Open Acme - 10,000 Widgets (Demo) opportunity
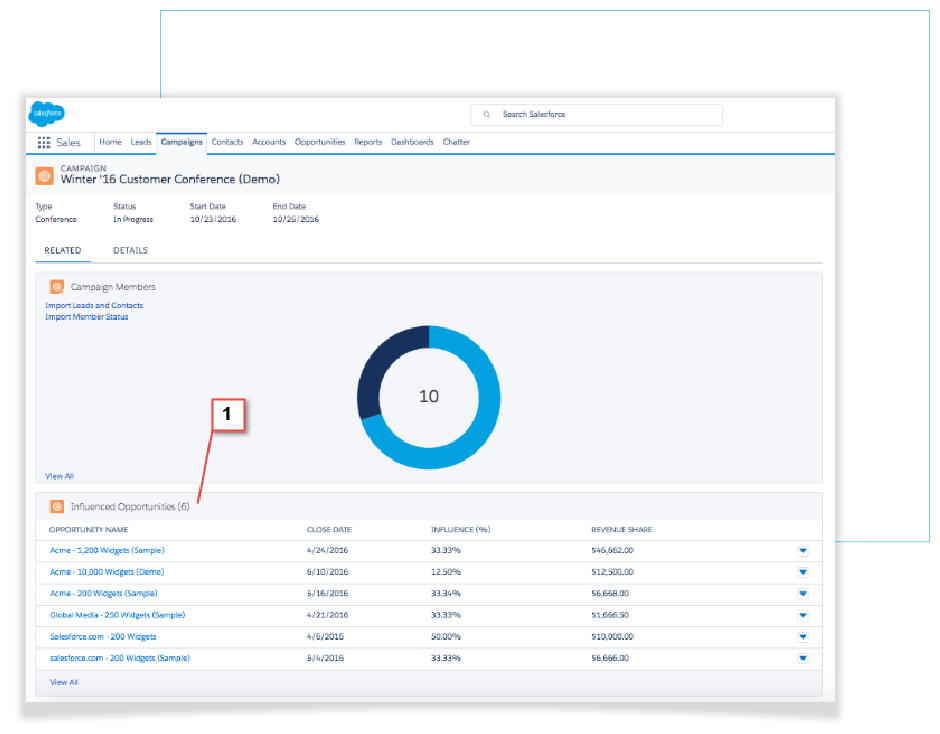Screen dimensions: 940x734 pyautogui.click(x=107, y=572)
